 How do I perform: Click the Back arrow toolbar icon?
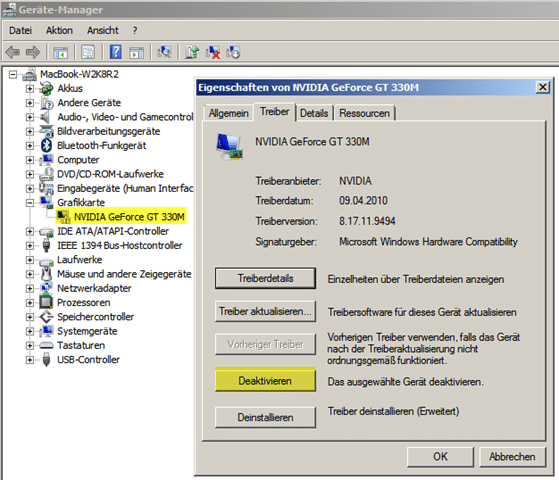click(x=13, y=52)
